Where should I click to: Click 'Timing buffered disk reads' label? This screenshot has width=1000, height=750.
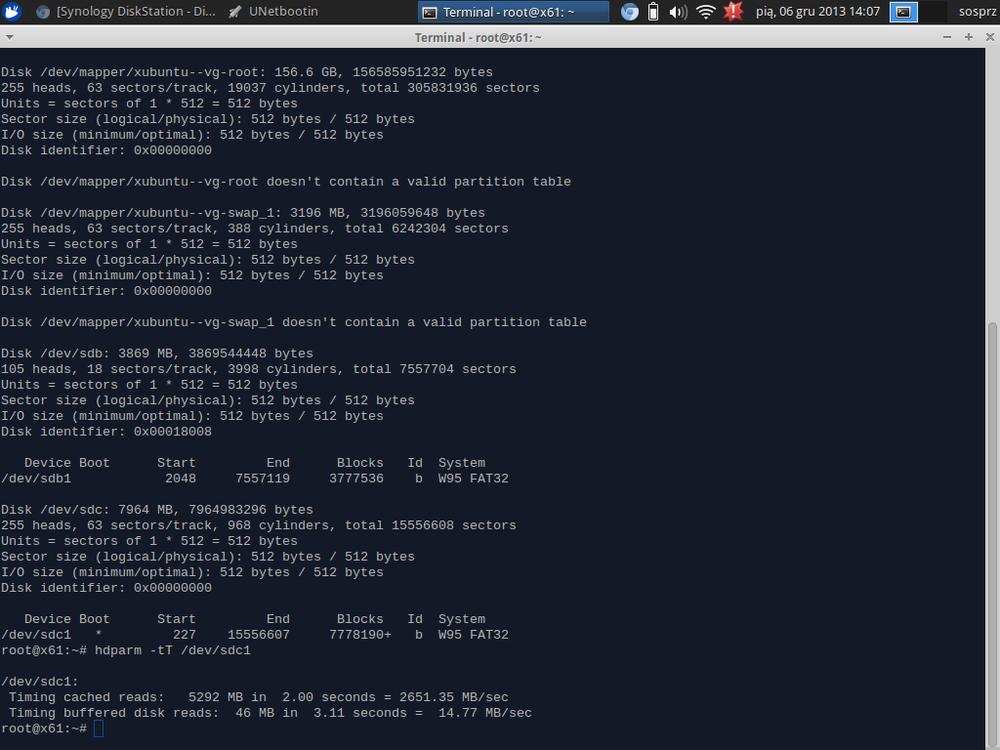coord(114,713)
